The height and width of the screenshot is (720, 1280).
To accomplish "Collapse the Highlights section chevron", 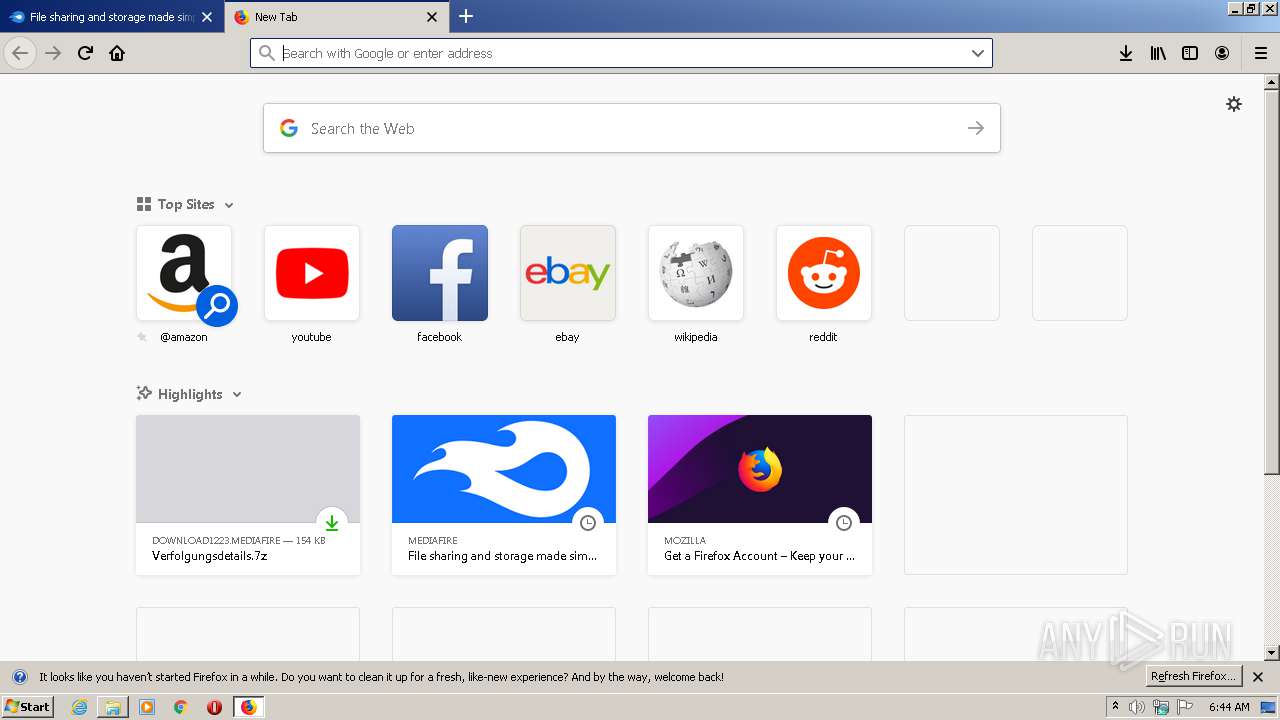I will click(x=237, y=395).
